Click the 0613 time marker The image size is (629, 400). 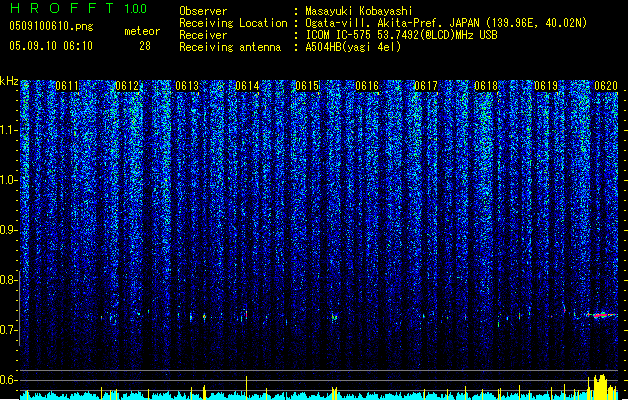187,86
